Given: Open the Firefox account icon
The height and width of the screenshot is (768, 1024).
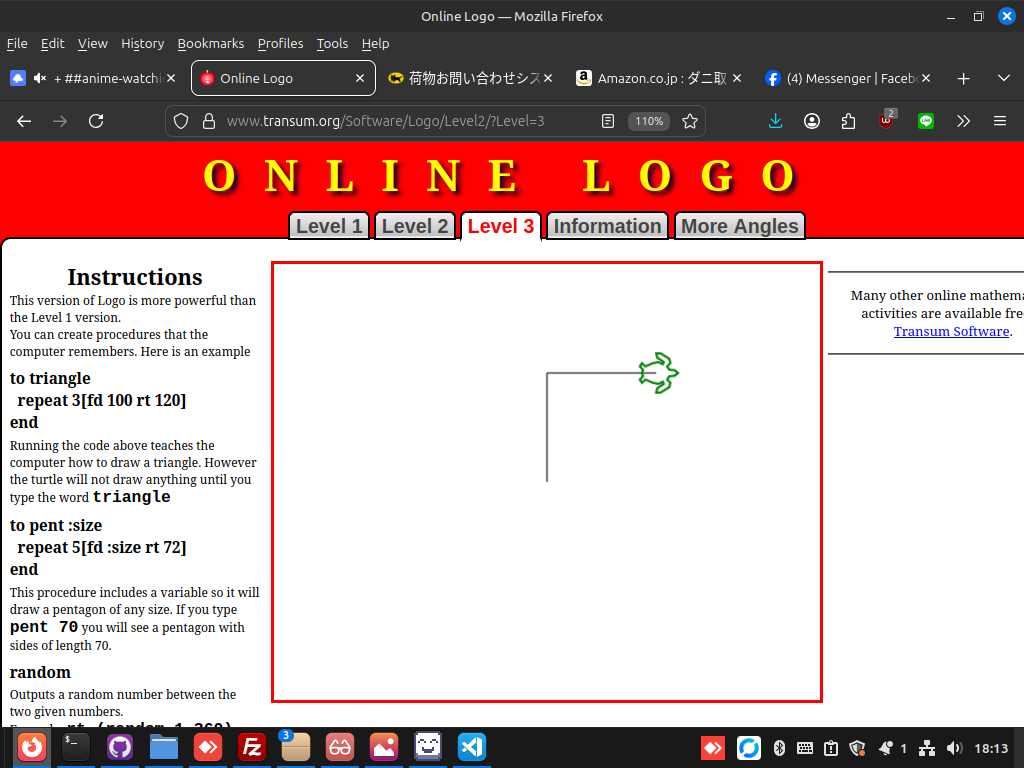Looking at the screenshot, I should [812, 121].
